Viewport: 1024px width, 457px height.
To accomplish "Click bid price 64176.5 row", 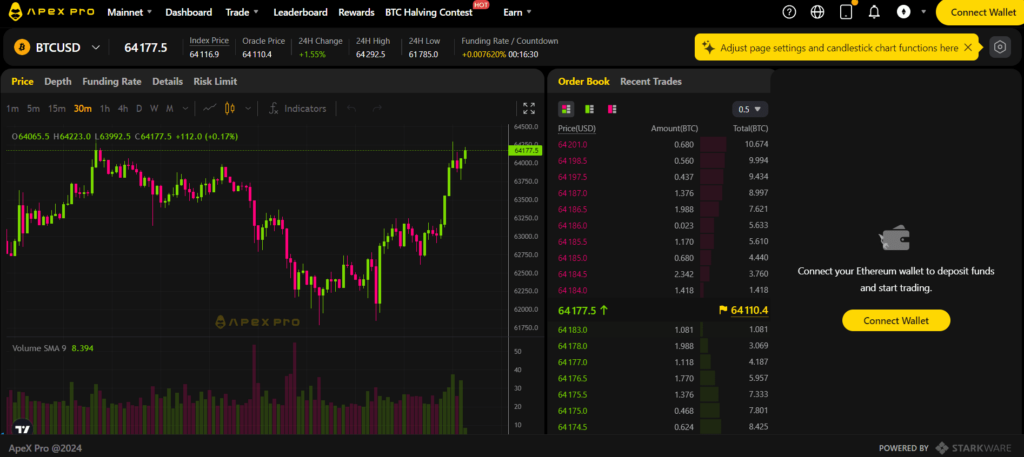I will [663, 378].
